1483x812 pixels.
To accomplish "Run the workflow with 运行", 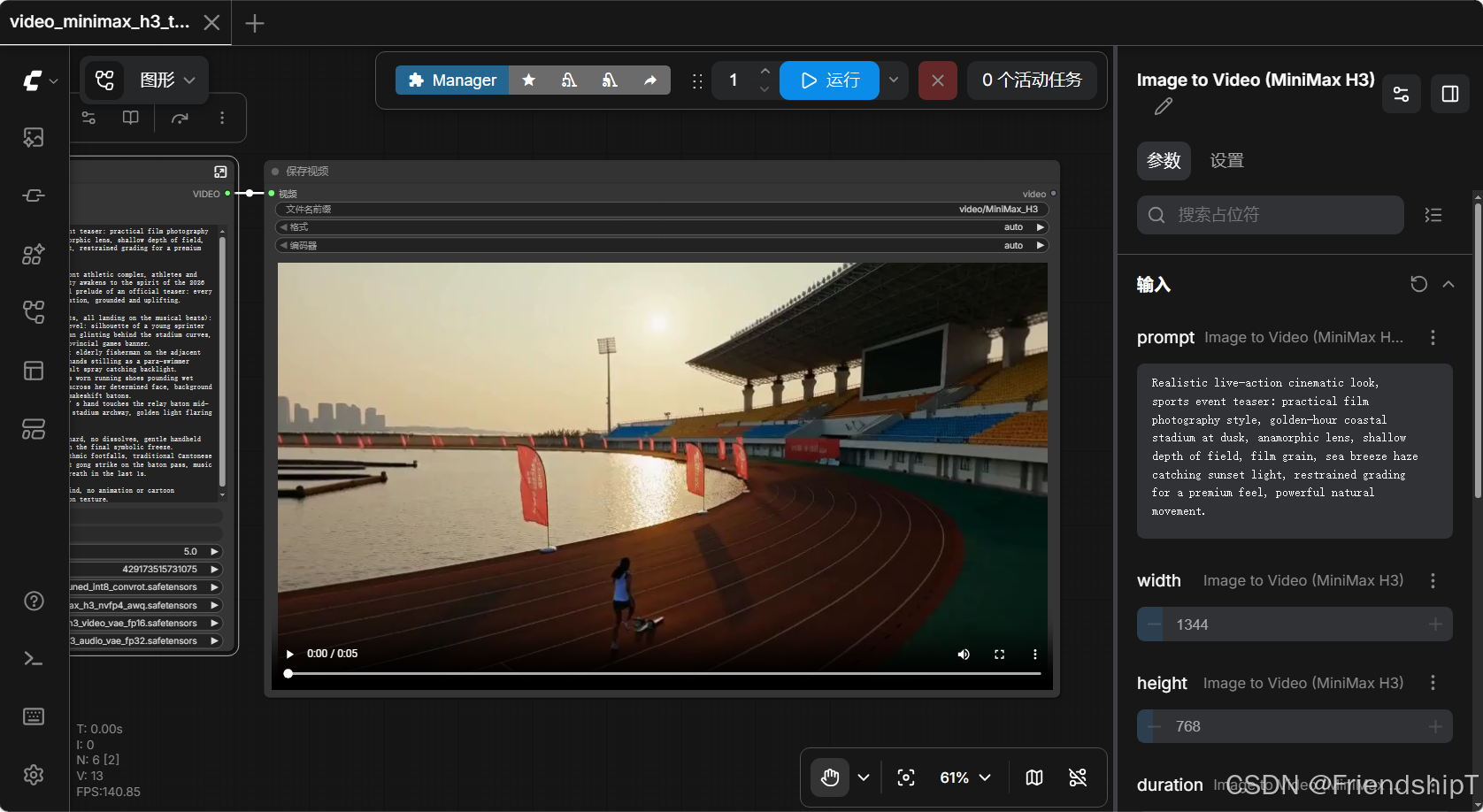I will click(829, 80).
